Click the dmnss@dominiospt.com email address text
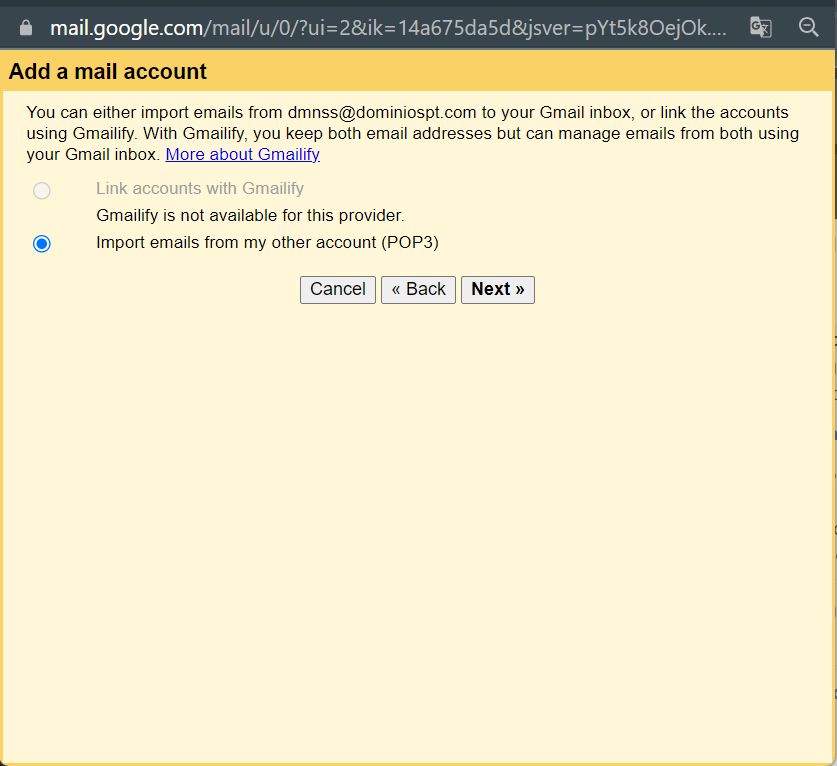This screenshot has width=837, height=766. tap(382, 112)
